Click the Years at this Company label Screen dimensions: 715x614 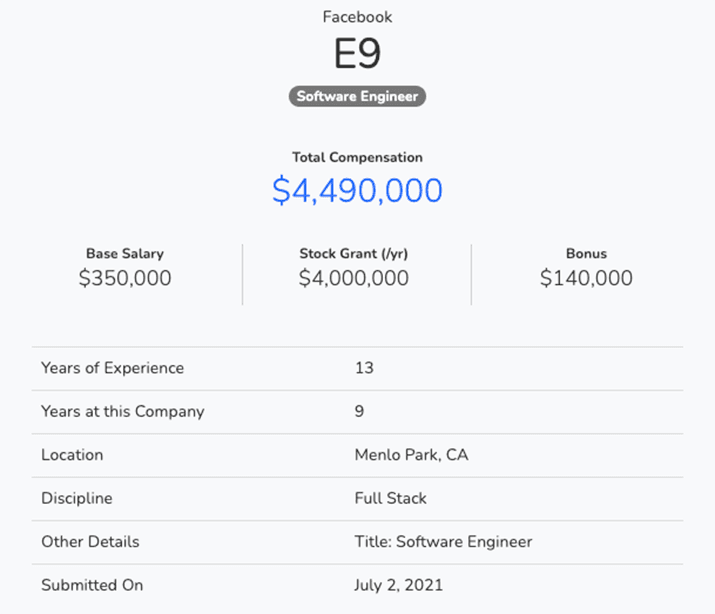123,411
